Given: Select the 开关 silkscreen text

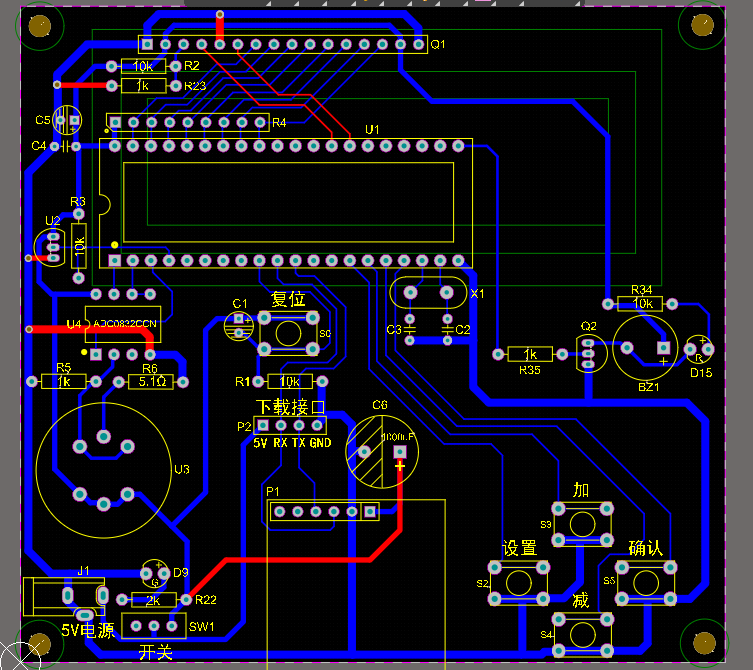Looking at the screenshot, I should (x=156, y=652).
